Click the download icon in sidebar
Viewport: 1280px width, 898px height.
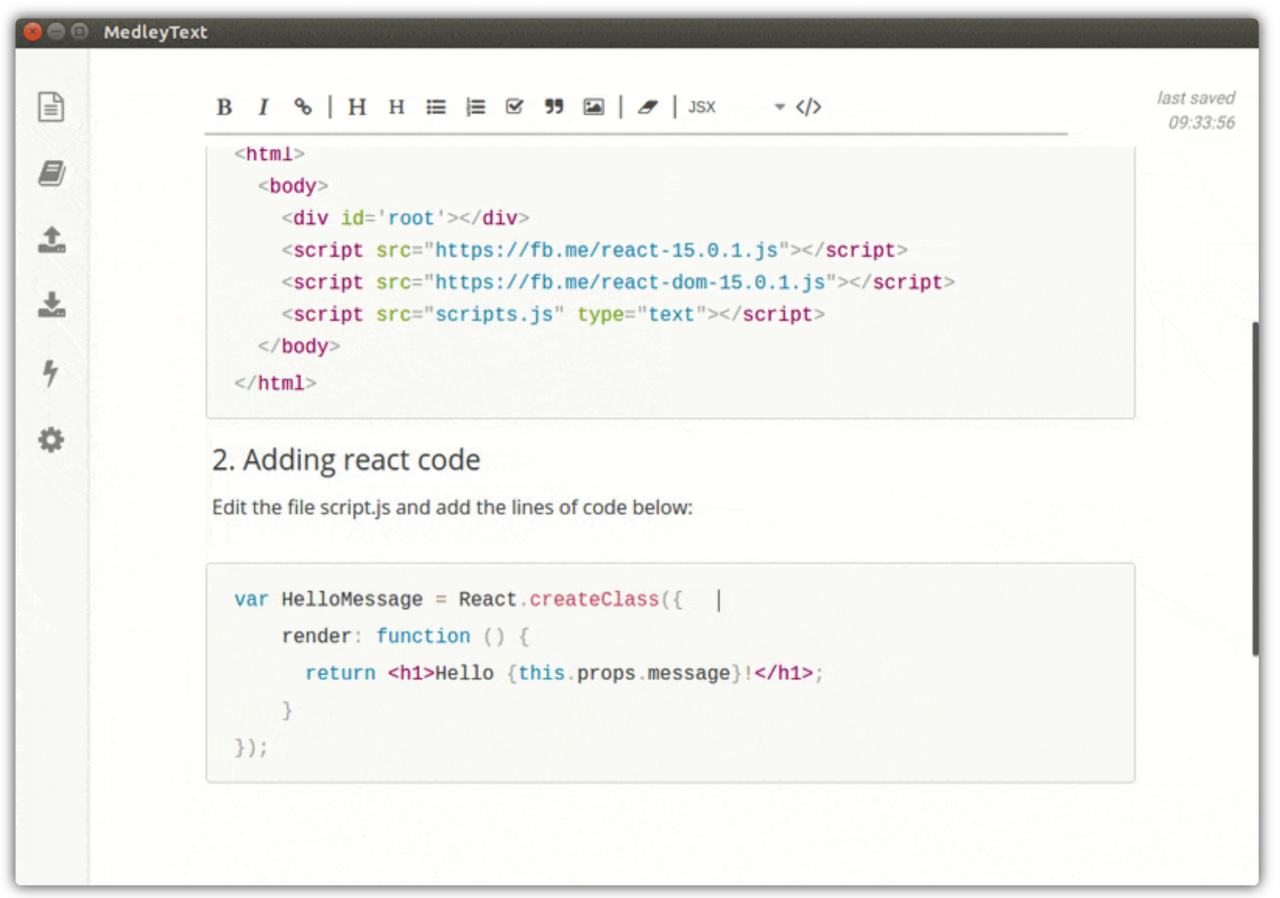pos(51,305)
